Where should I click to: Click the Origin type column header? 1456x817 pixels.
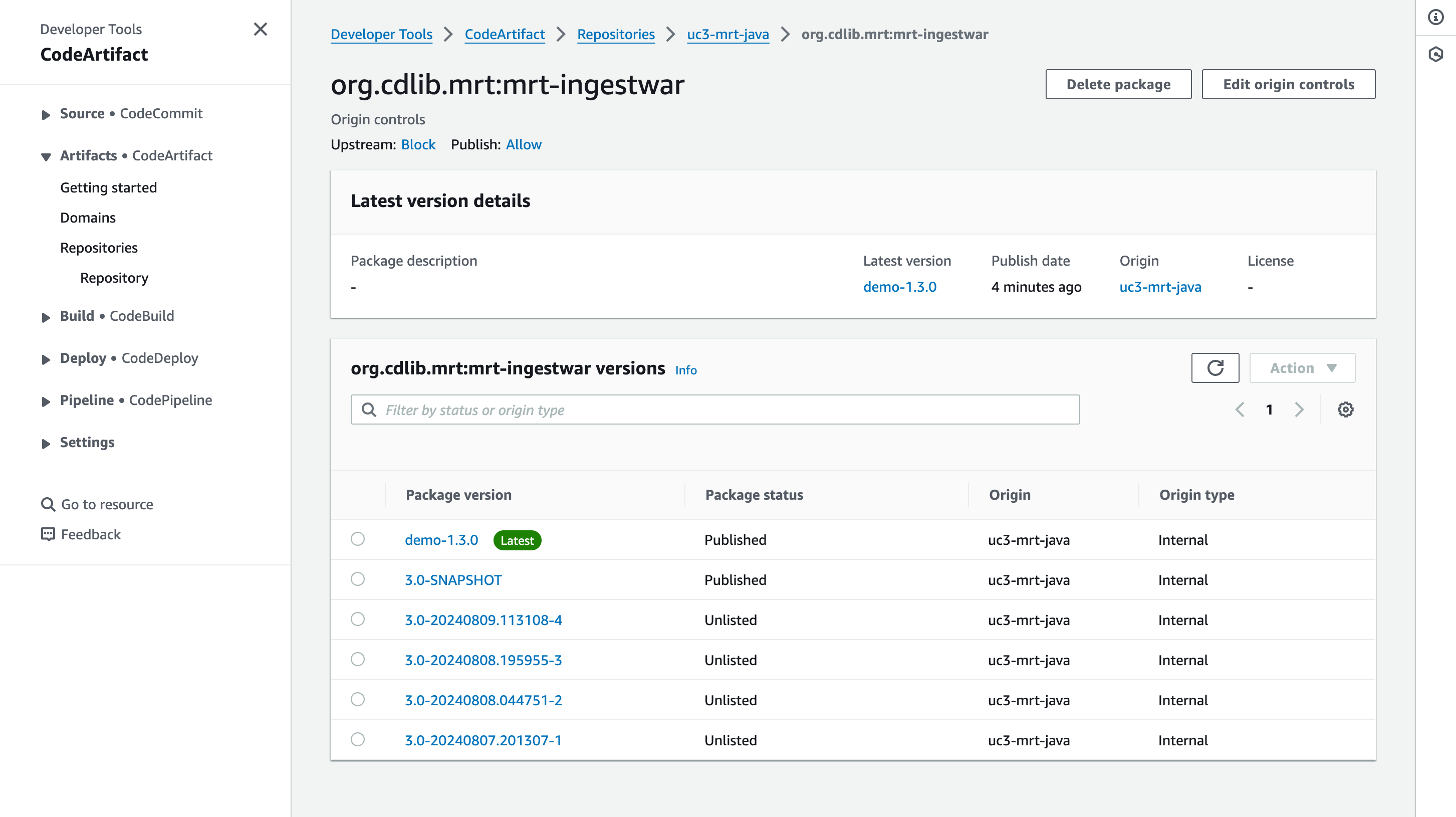click(x=1196, y=495)
